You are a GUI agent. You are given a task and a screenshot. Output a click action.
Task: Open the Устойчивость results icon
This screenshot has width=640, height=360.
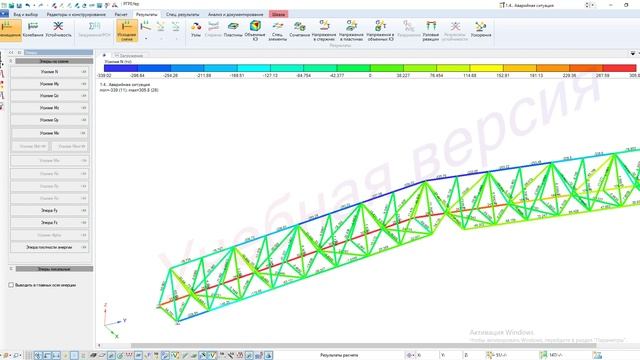point(58,30)
